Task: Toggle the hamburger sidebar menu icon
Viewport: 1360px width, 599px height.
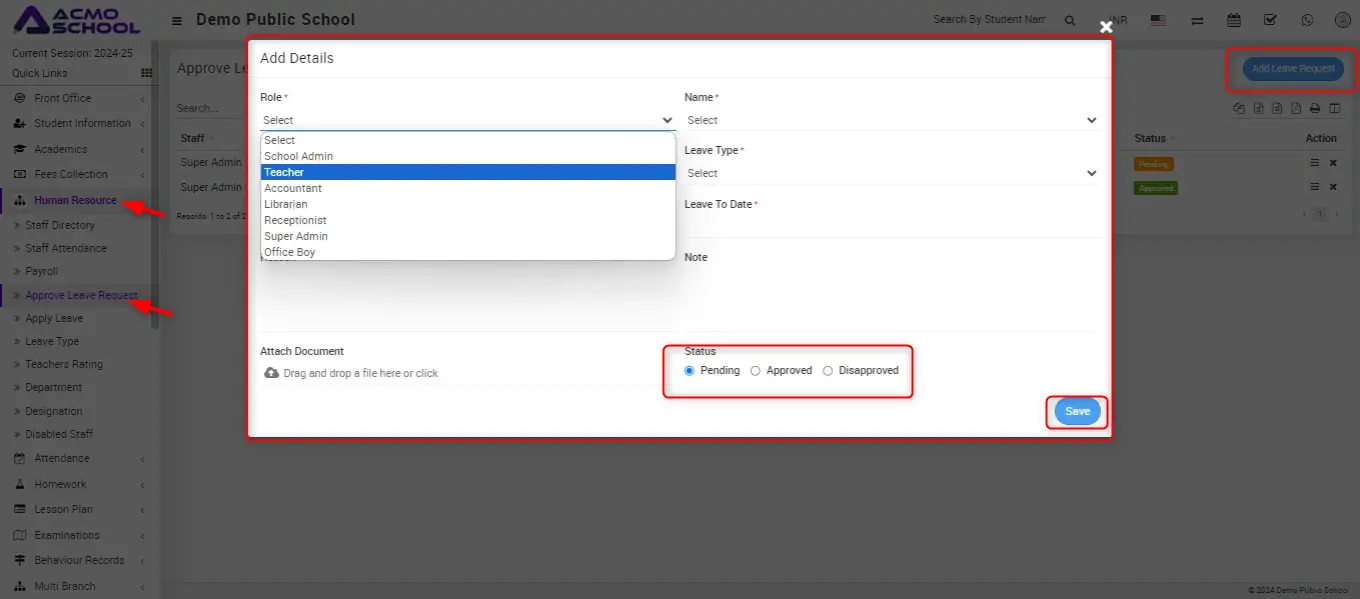Action: point(177,20)
